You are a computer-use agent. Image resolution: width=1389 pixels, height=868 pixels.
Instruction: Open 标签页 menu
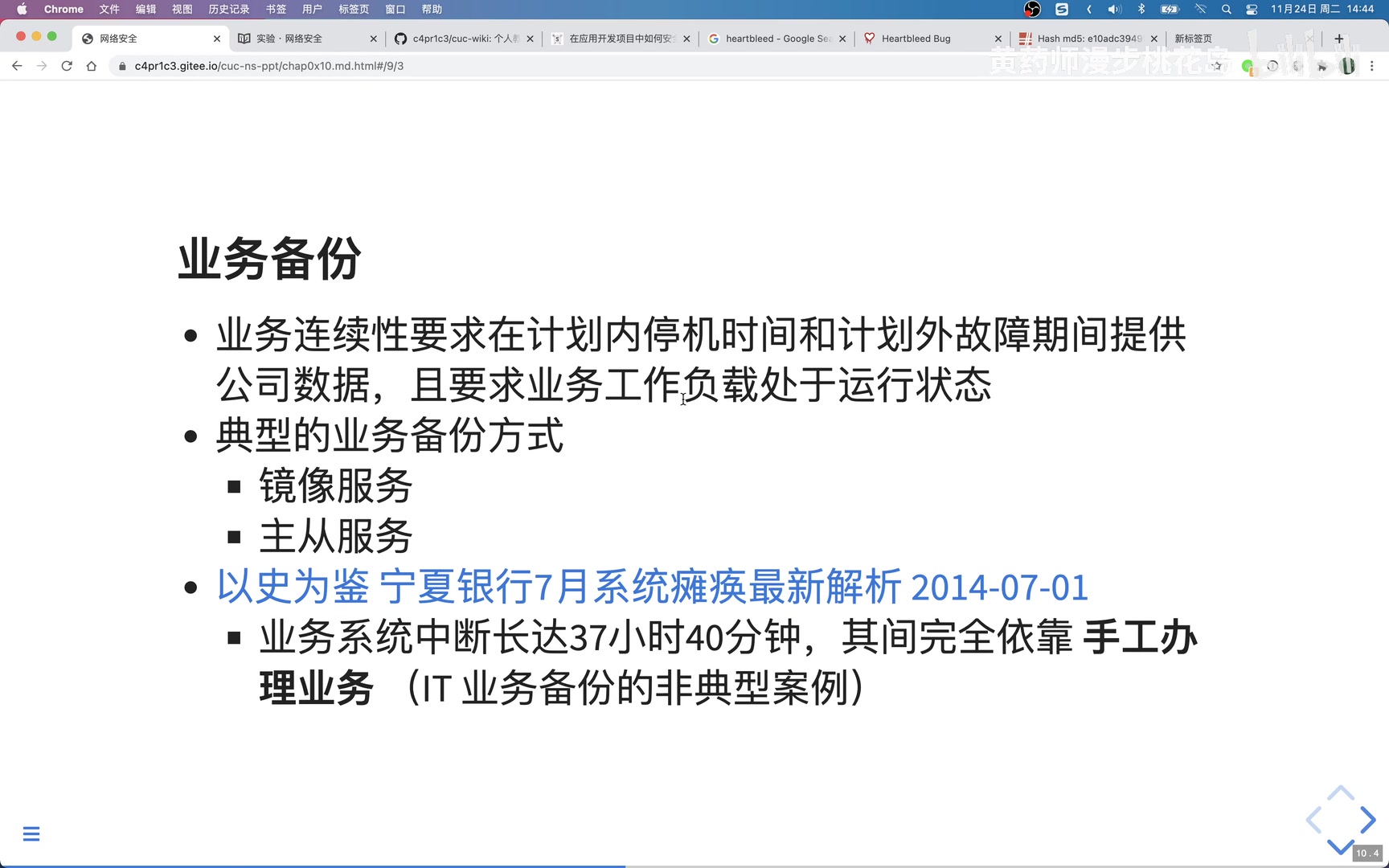(x=354, y=9)
